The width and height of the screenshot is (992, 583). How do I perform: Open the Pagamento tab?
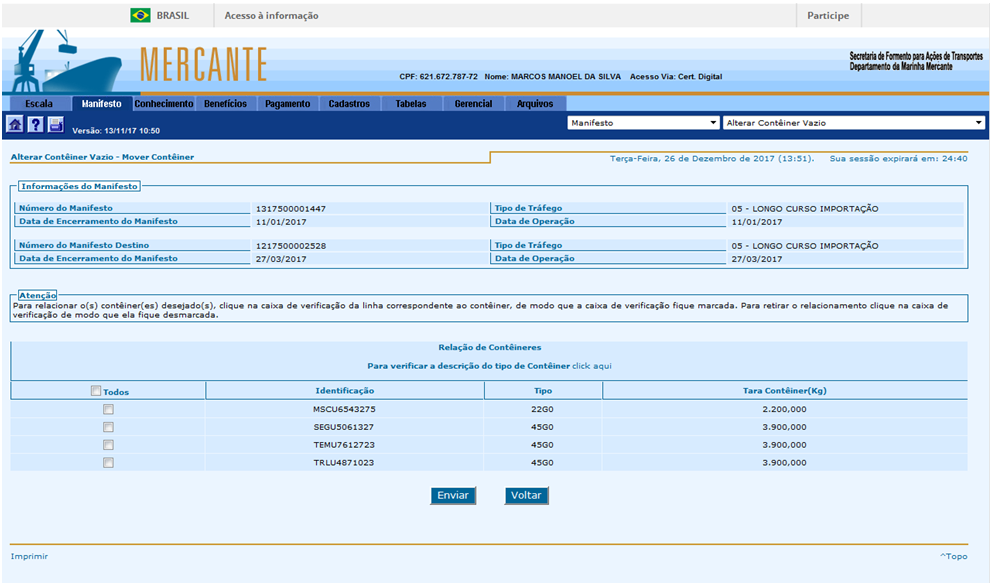click(287, 104)
